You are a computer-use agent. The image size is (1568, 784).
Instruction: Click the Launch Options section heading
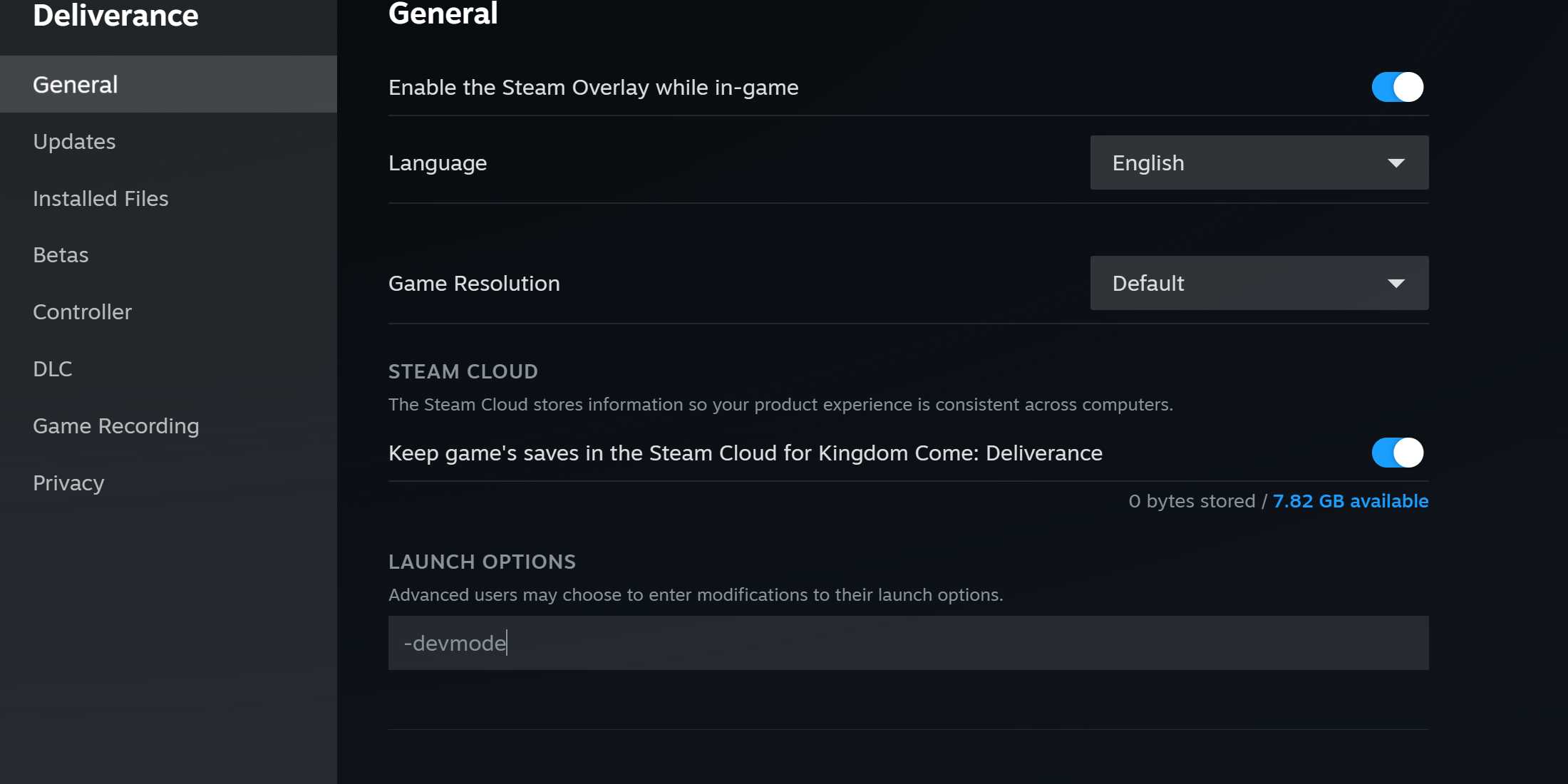pyautogui.click(x=482, y=562)
